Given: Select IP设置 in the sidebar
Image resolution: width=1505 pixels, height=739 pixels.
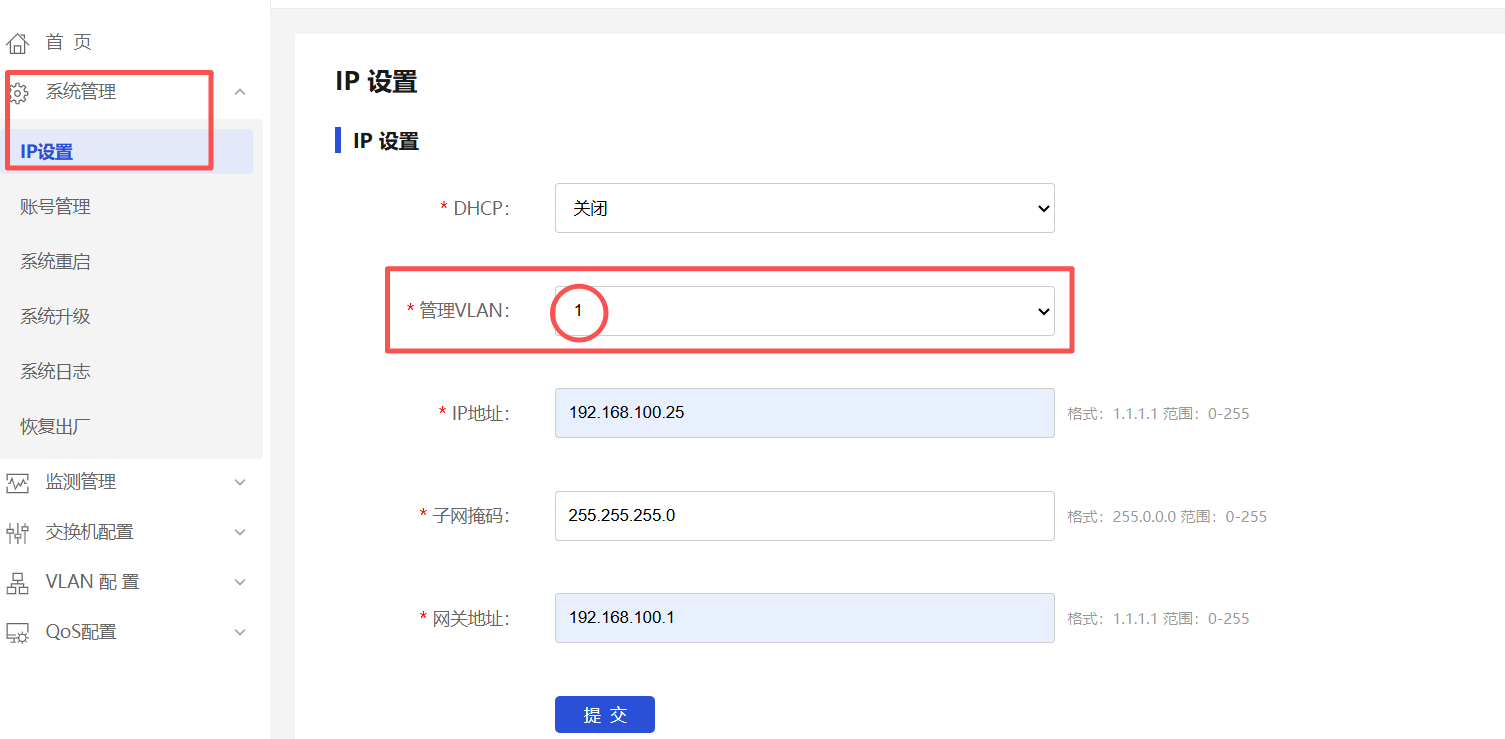Looking at the screenshot, I should point(47,152).
